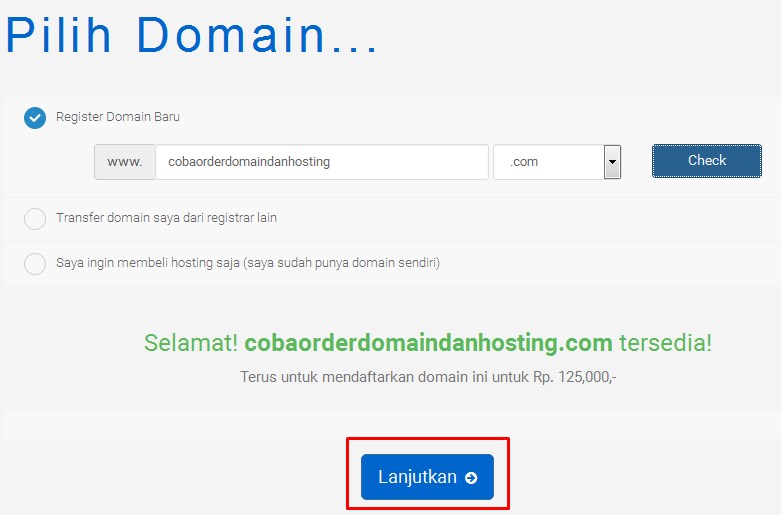781x515 pixels.
Task: Open the .com extension dropdown
Action: (557, 162)
